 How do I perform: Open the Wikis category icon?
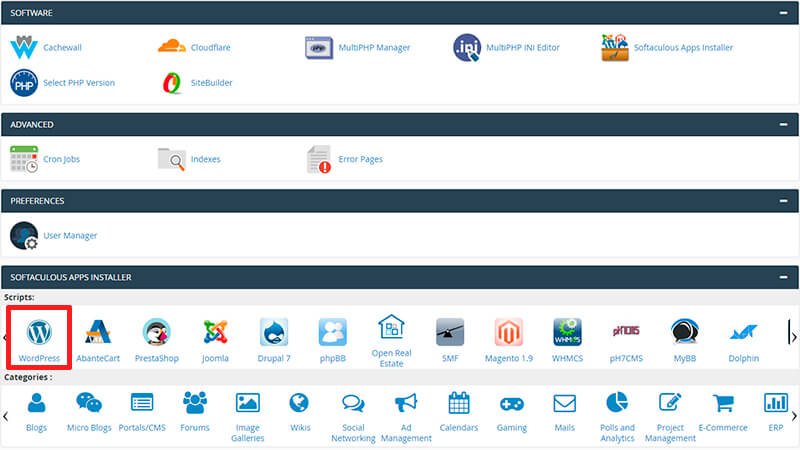299,403
